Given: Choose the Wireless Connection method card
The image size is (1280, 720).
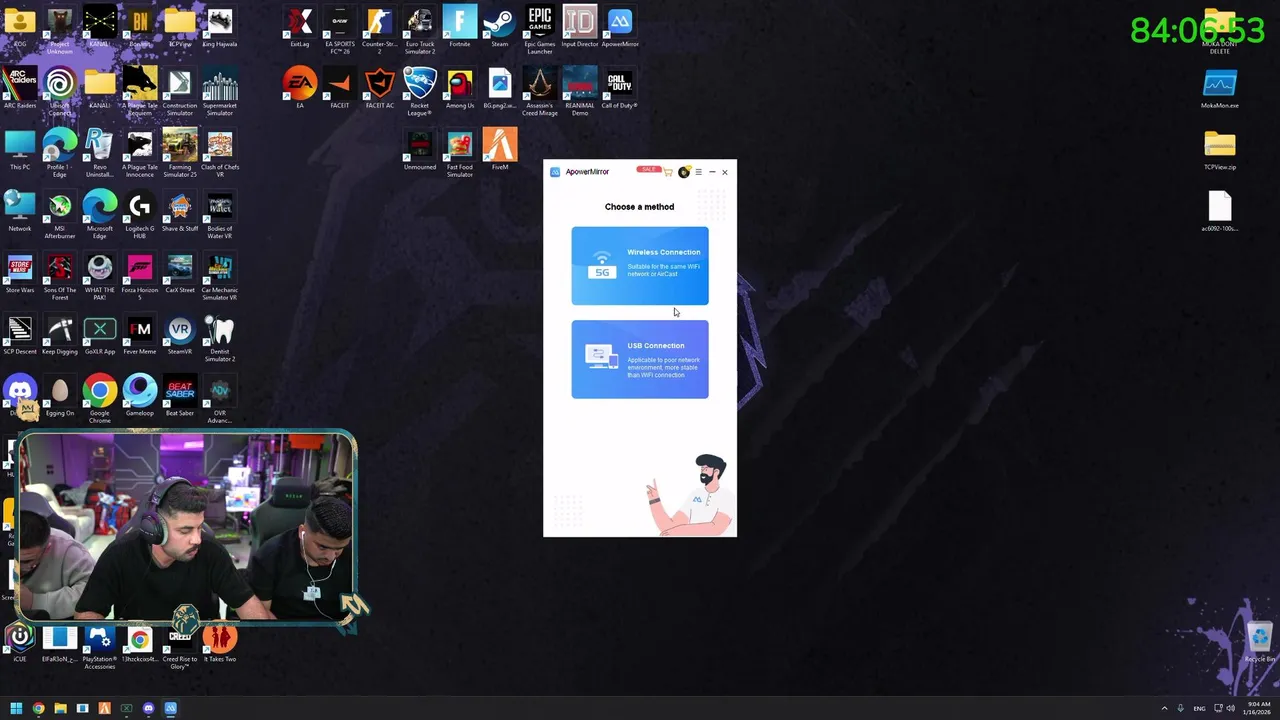Looking at the screenshot, I should point(640,266).
